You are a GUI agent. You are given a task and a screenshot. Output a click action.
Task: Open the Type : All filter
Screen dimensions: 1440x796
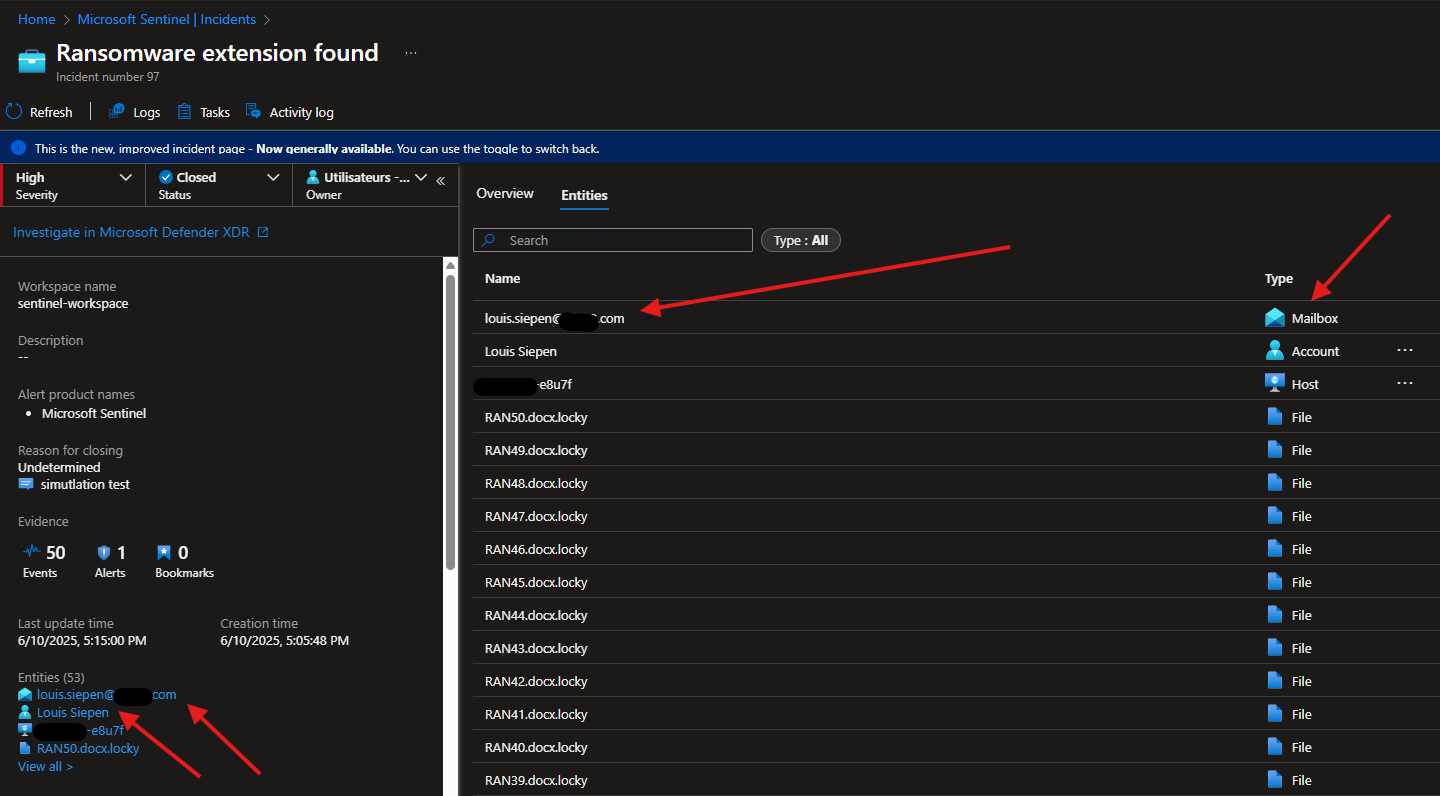point(801,240)
